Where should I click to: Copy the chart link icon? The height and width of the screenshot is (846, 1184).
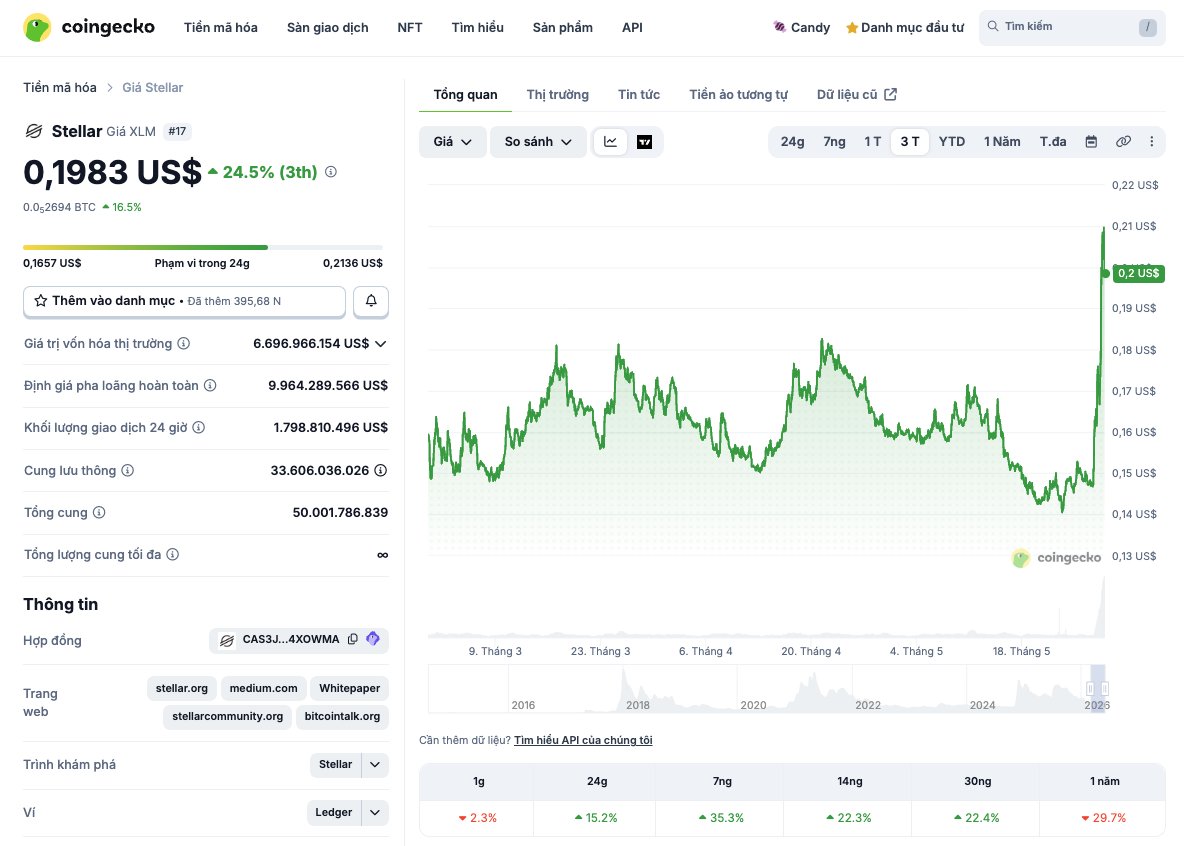click(x=1123, y=141)
